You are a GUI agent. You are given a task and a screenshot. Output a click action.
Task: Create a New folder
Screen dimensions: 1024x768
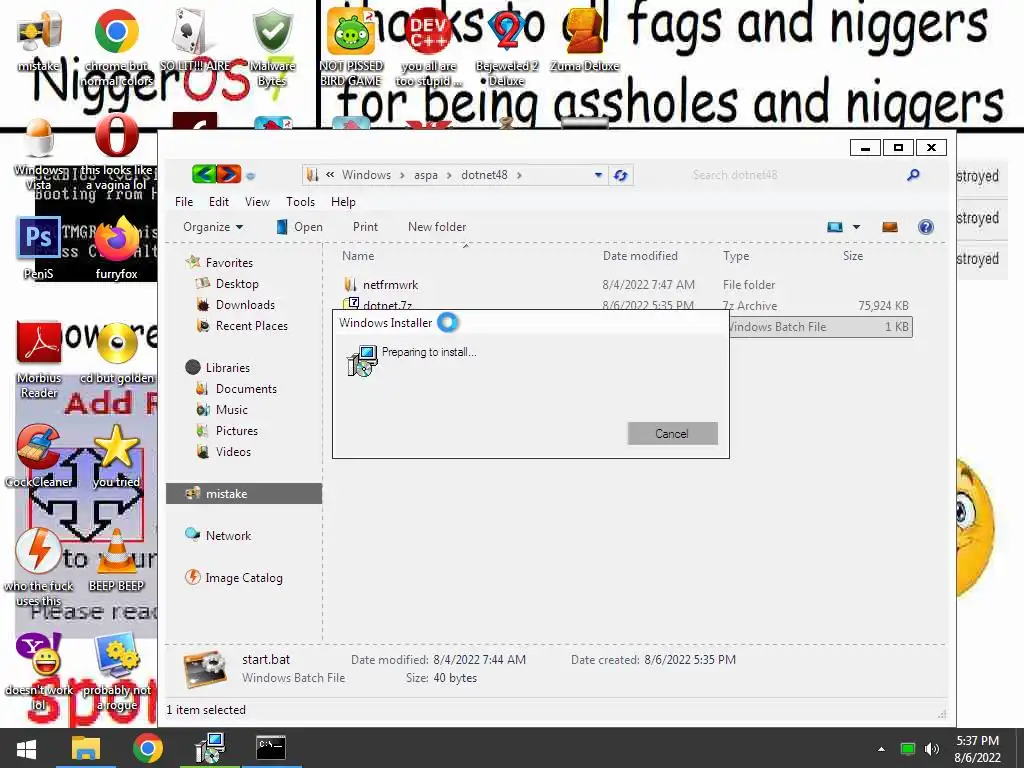click(437, 227)
